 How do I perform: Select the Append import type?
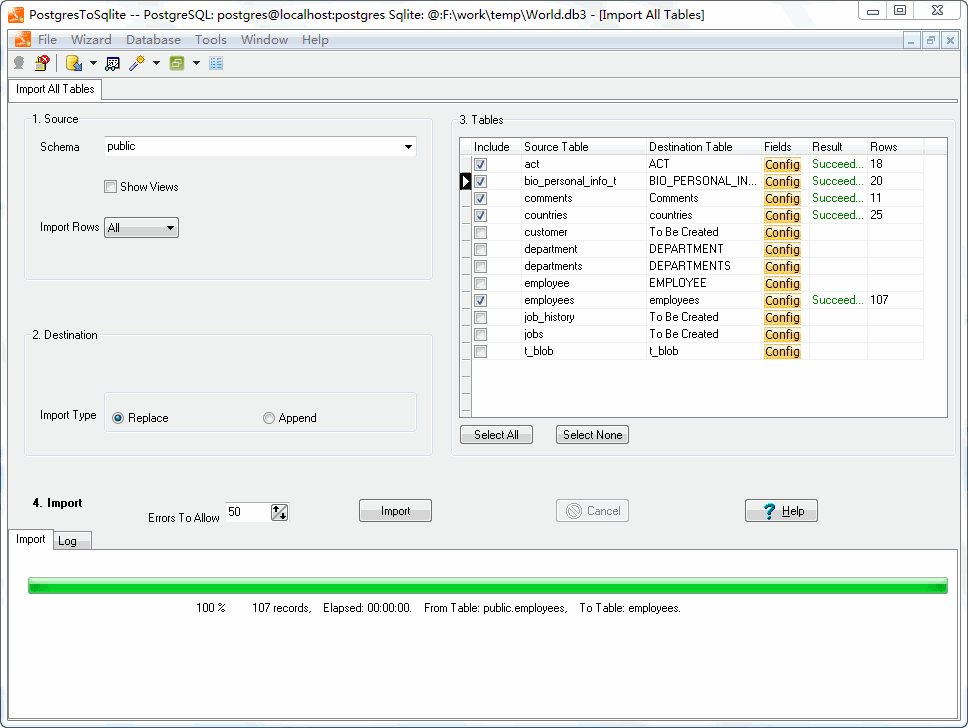(x=269, y=418)
